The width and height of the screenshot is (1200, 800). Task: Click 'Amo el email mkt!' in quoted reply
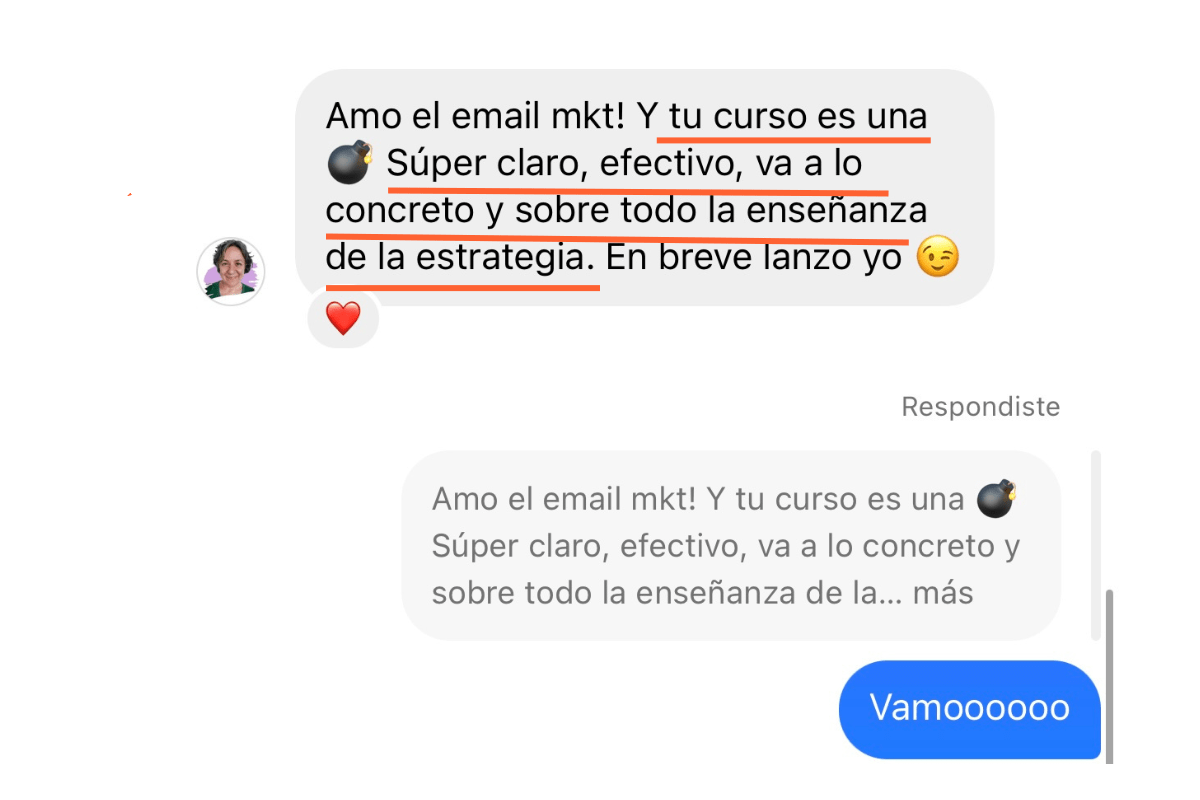(x=564, y=499)
